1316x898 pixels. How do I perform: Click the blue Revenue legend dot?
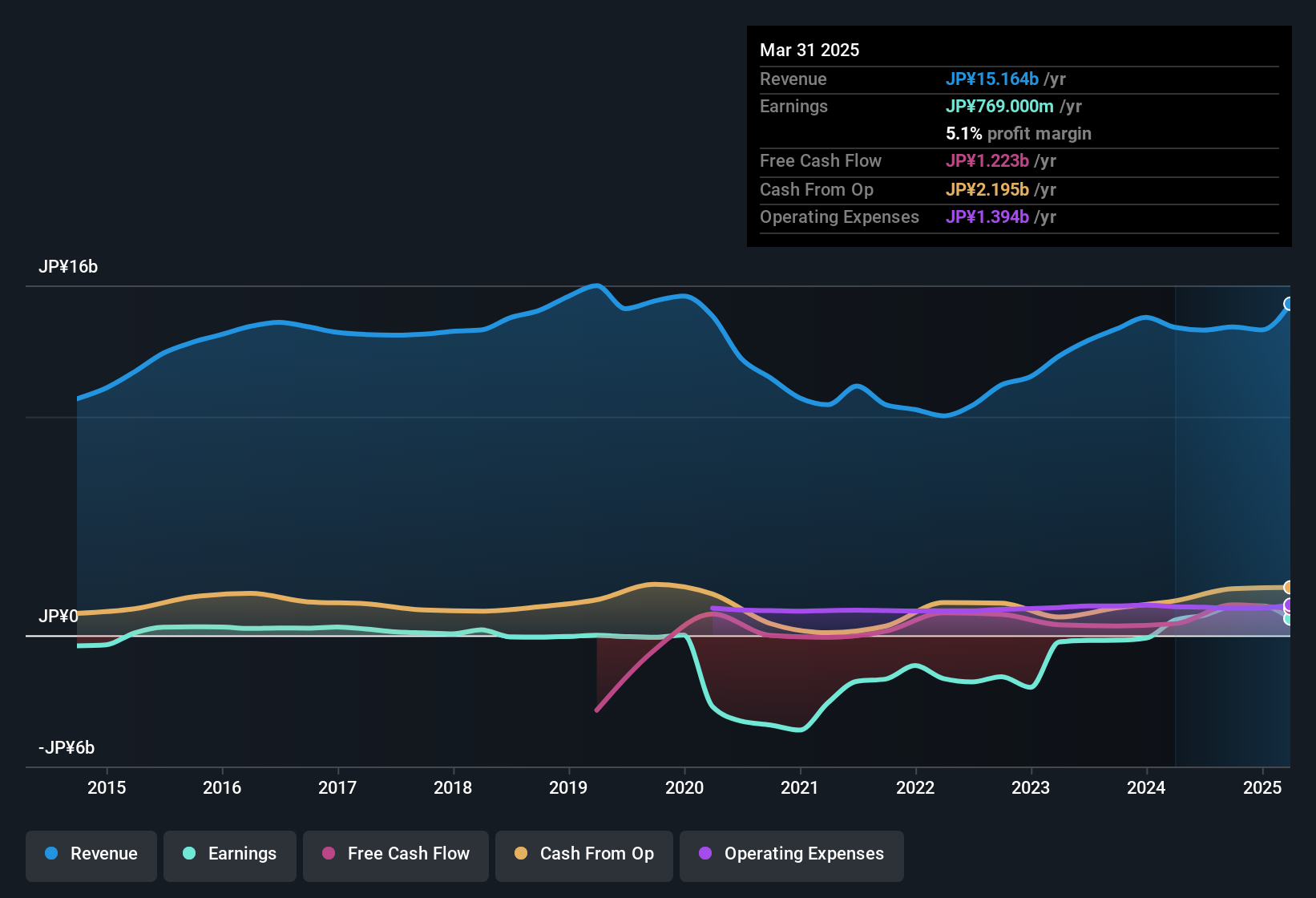[51, 853]
